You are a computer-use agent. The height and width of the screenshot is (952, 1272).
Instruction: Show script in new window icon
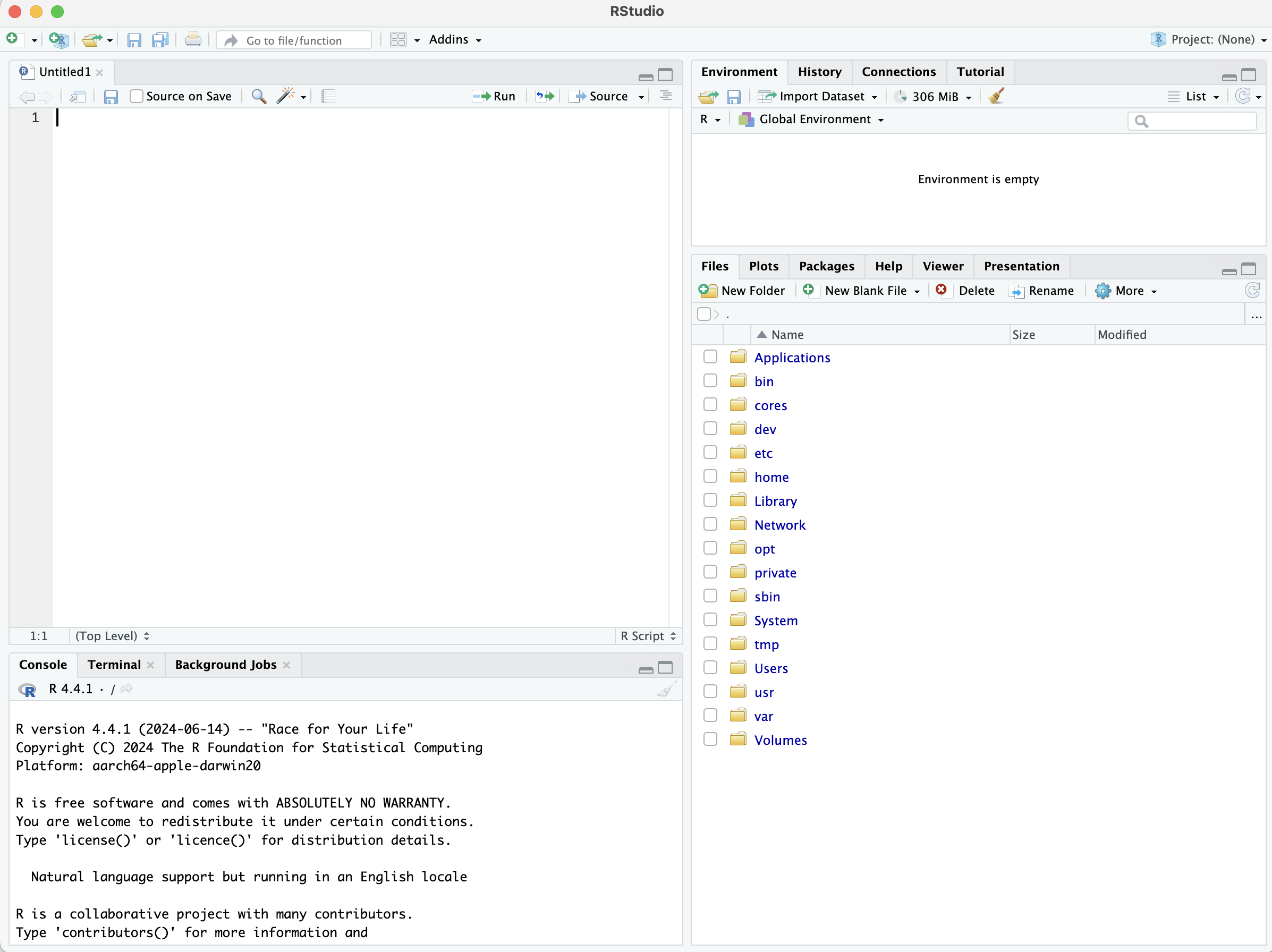point(78,97)
